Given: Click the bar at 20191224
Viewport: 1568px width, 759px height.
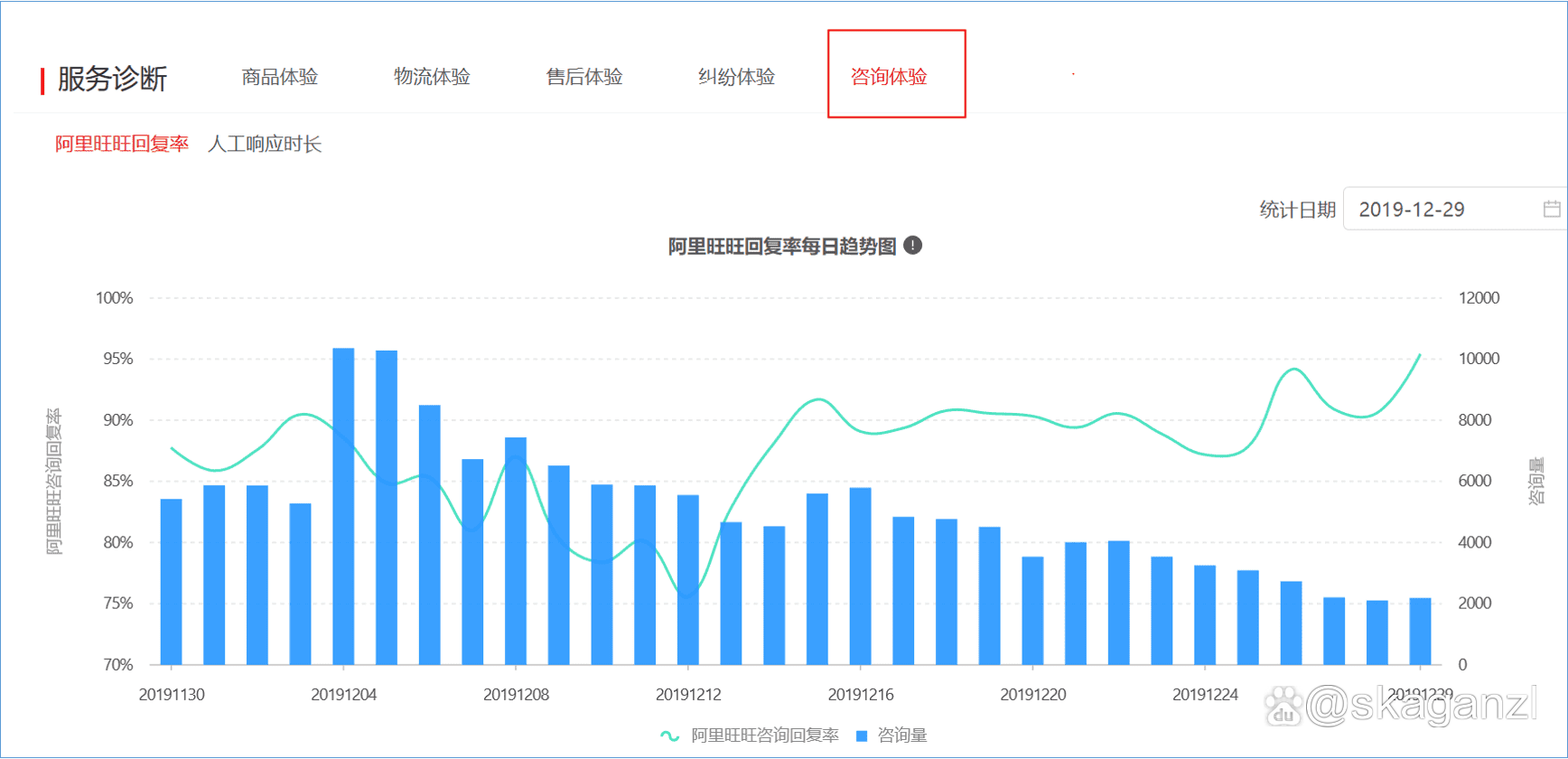Looking at the screenshot, I should tap(1205, 615).
